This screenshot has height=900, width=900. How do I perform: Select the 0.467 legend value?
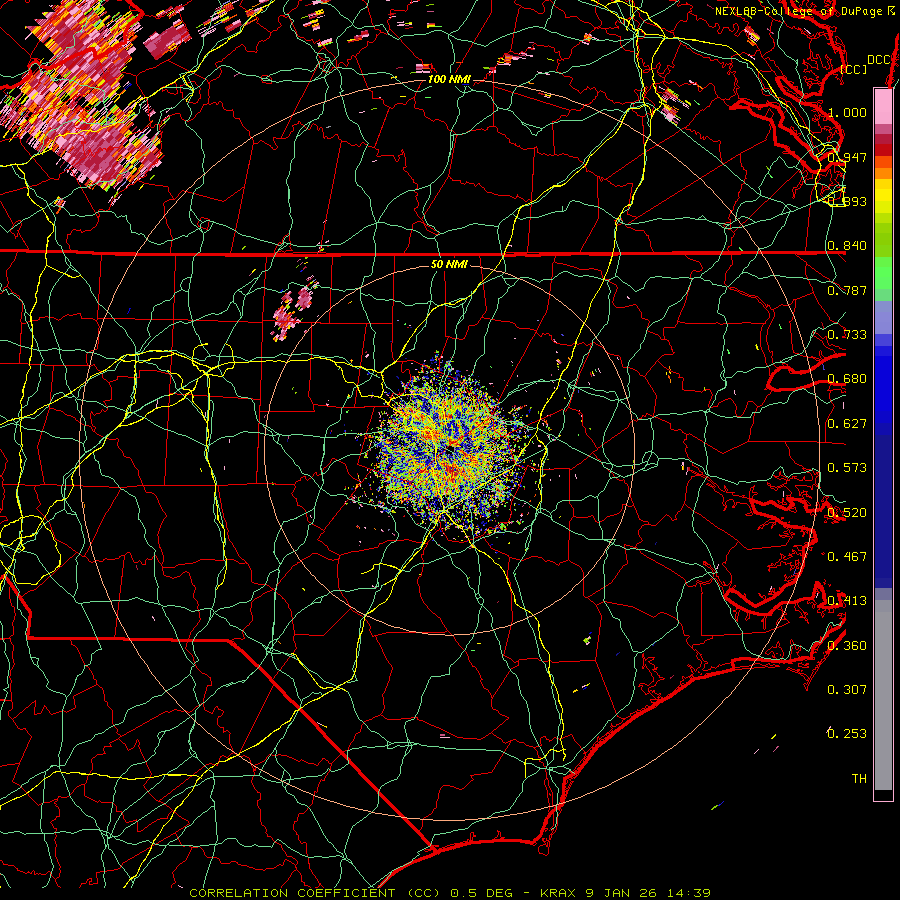pyautogui.click(x=847, y=556)
